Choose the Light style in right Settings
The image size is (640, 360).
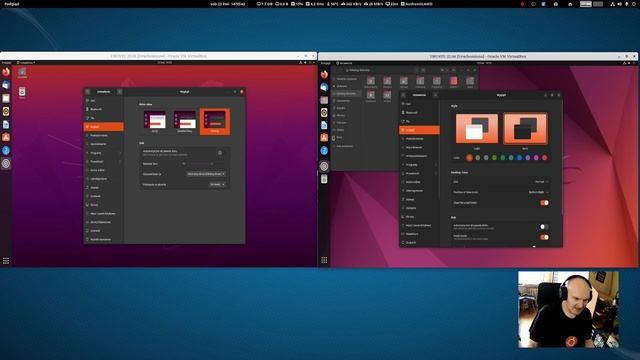[x=477, y=129]
